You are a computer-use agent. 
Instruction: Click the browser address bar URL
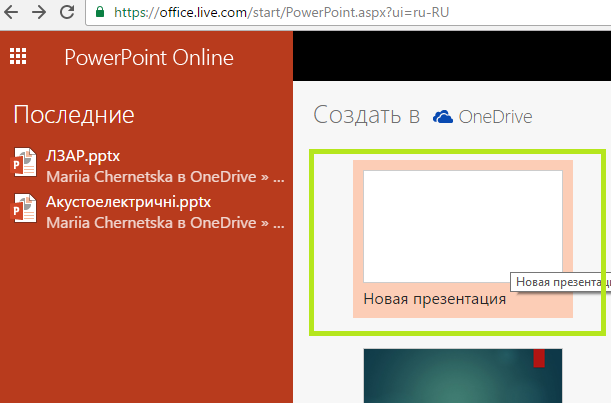281,12
